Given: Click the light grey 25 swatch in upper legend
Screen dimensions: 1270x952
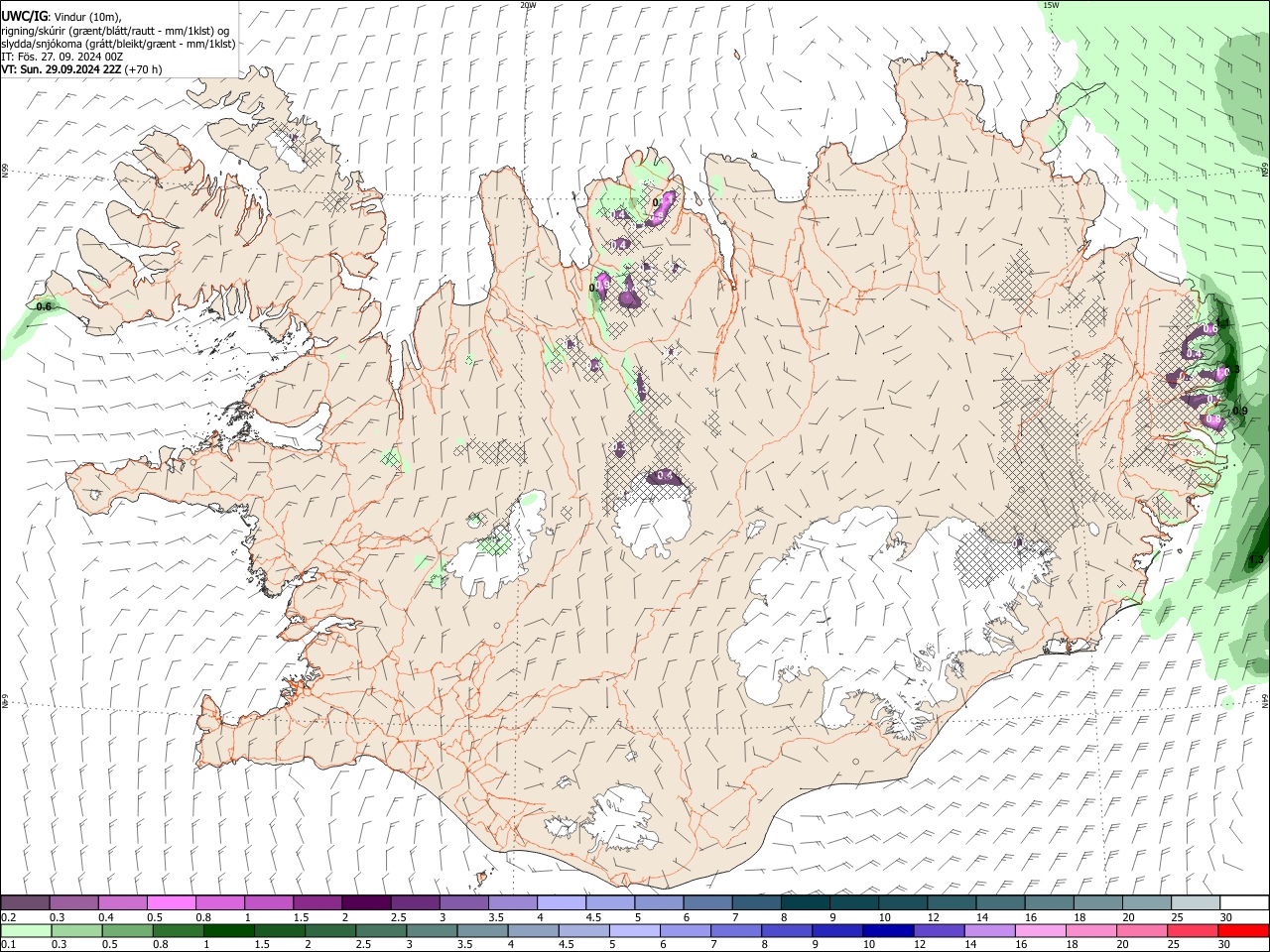Looking at the screenshot, I should click(1196, 902).
